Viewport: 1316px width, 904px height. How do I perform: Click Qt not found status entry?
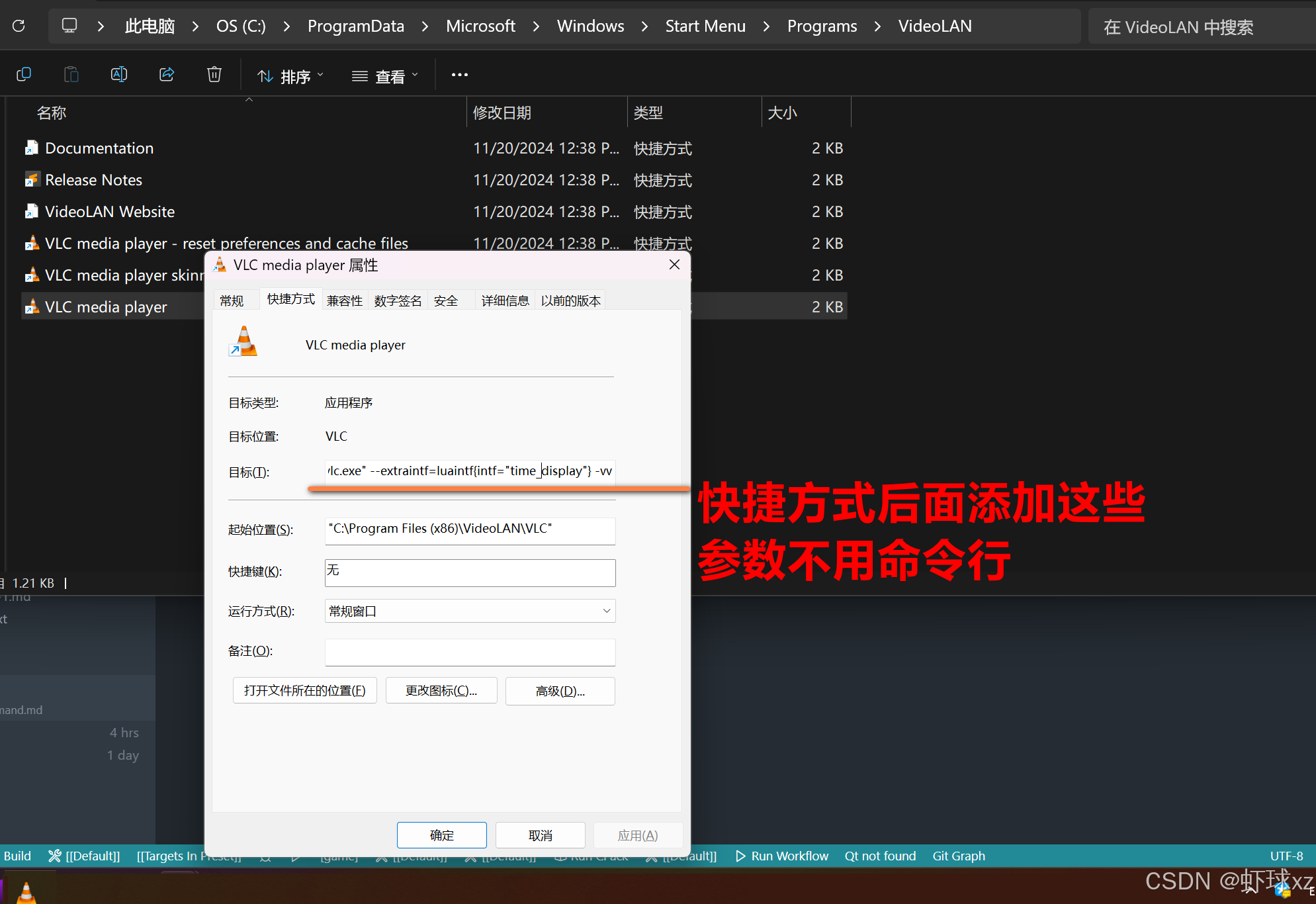click(x=880, y=856)
